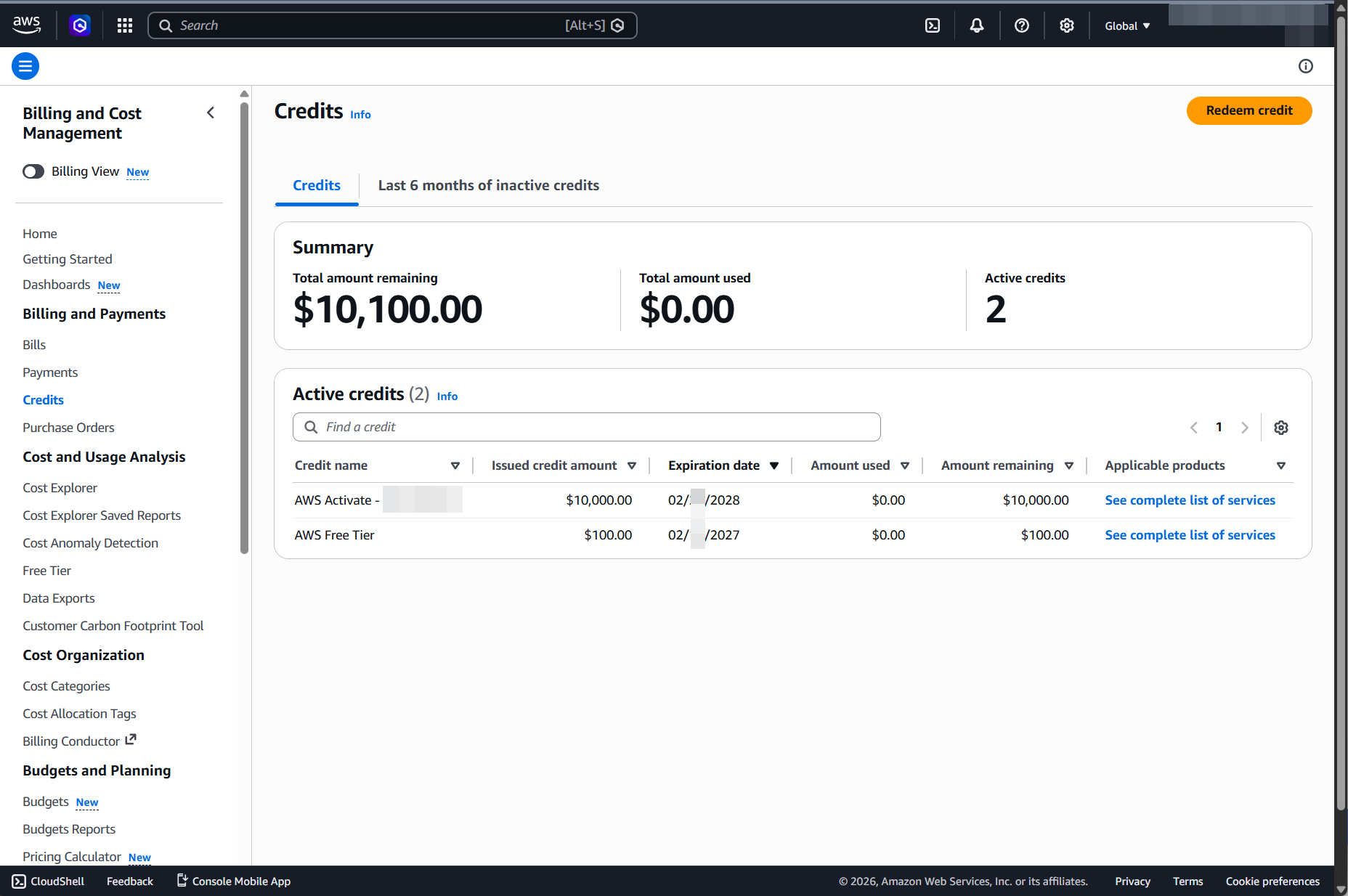Click the search bar Amazon Q icon

(x=617, y=25)
